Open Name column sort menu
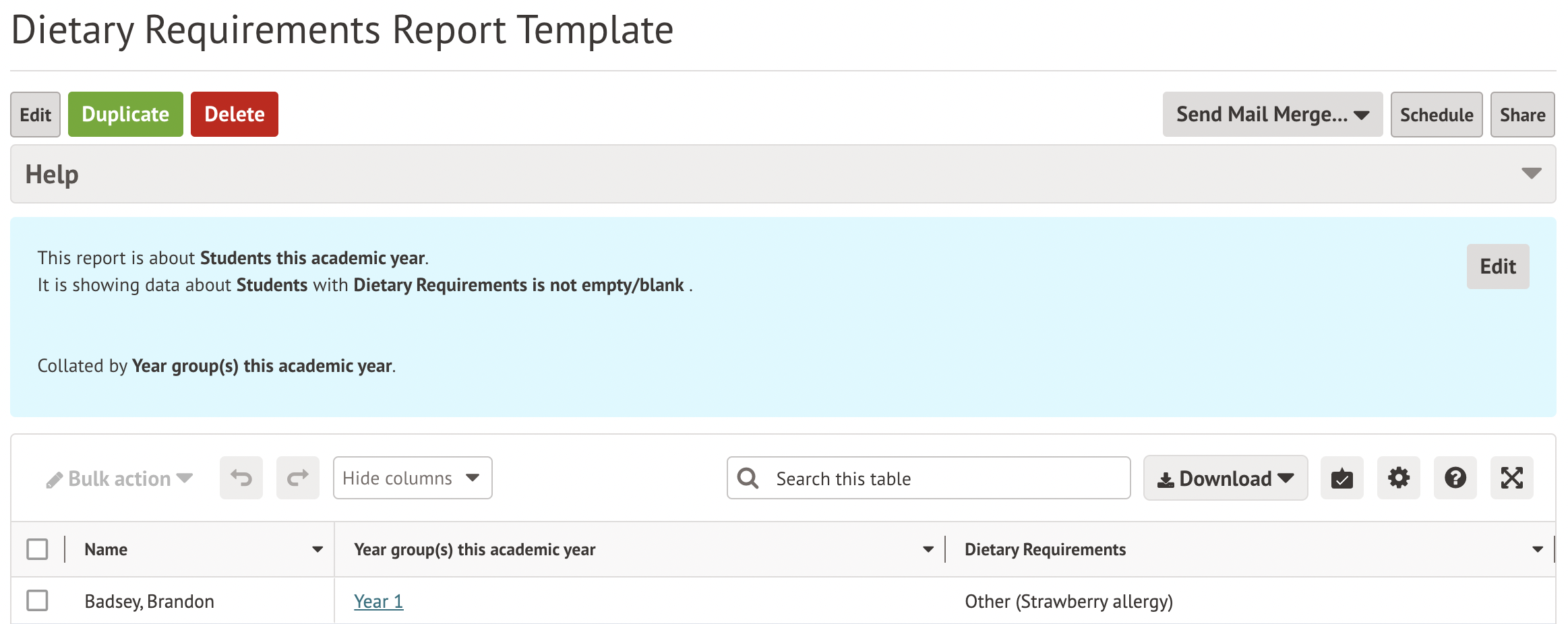The image size is (1568, 624). (x=317, y=549)
